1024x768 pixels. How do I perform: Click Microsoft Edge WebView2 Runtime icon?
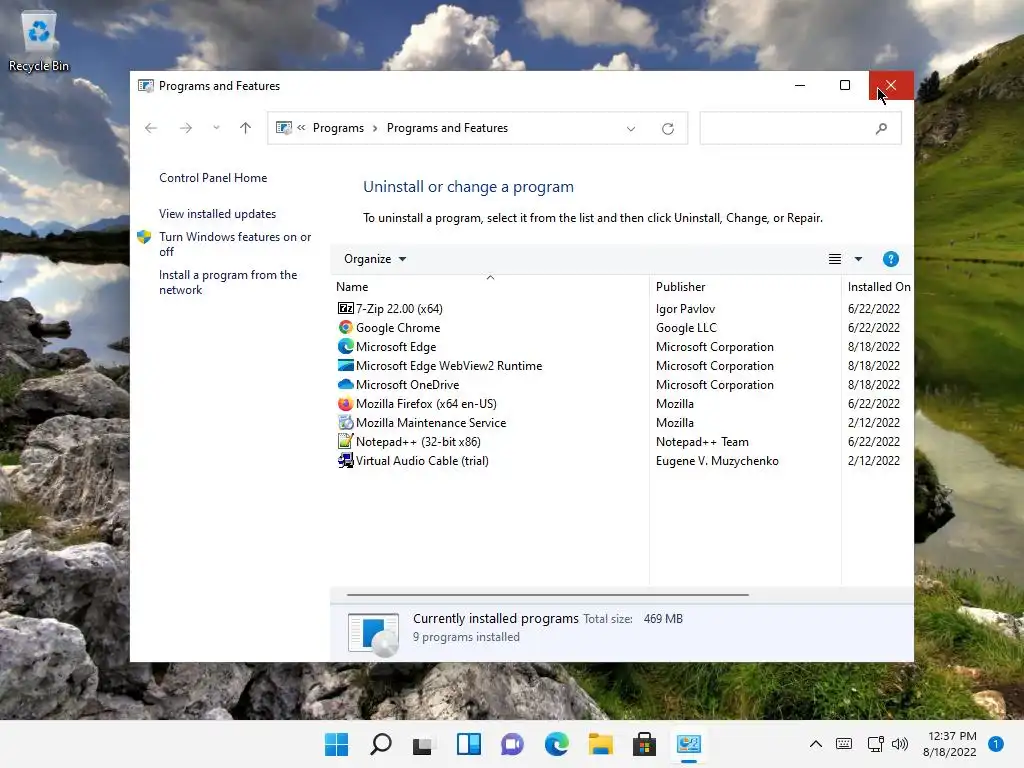point(345,365)
